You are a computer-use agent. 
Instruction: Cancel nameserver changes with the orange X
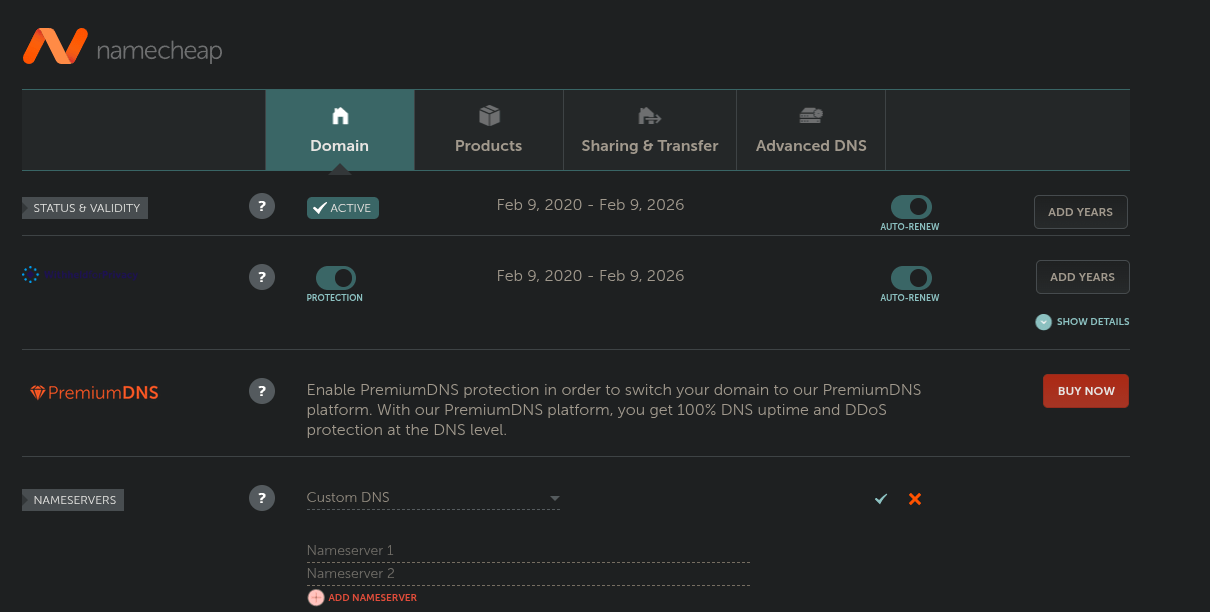point(915,499)
